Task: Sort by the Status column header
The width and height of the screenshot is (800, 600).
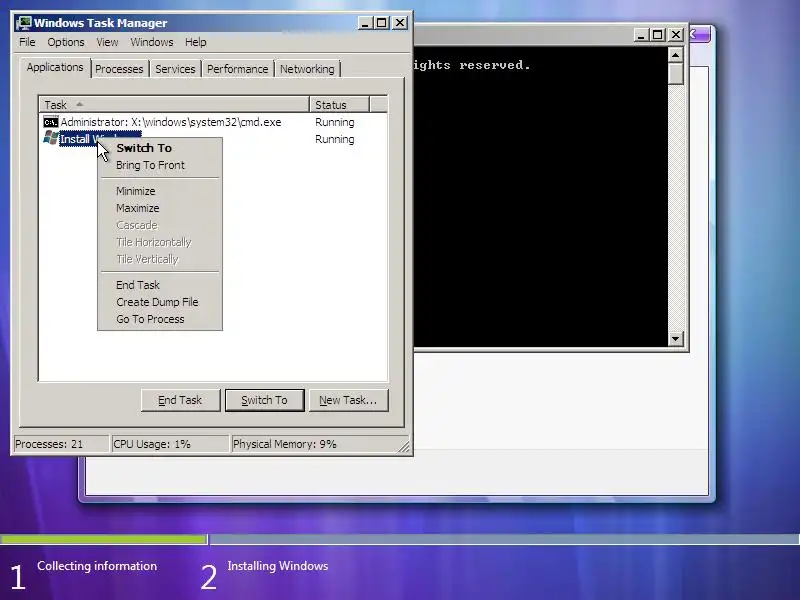Action: point(339,105)
